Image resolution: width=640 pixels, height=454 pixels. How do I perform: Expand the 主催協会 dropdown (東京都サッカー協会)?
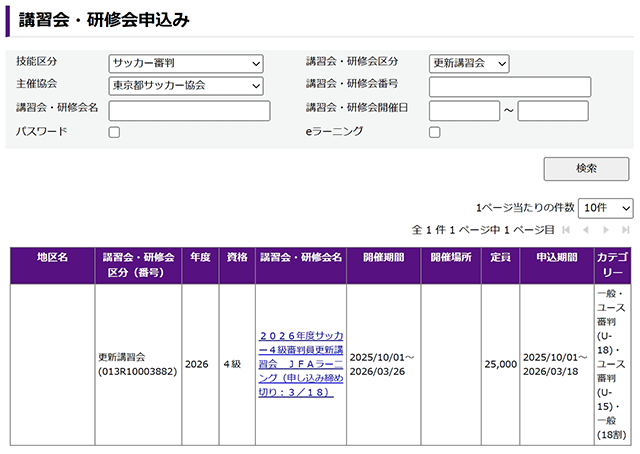coord(186,86)
